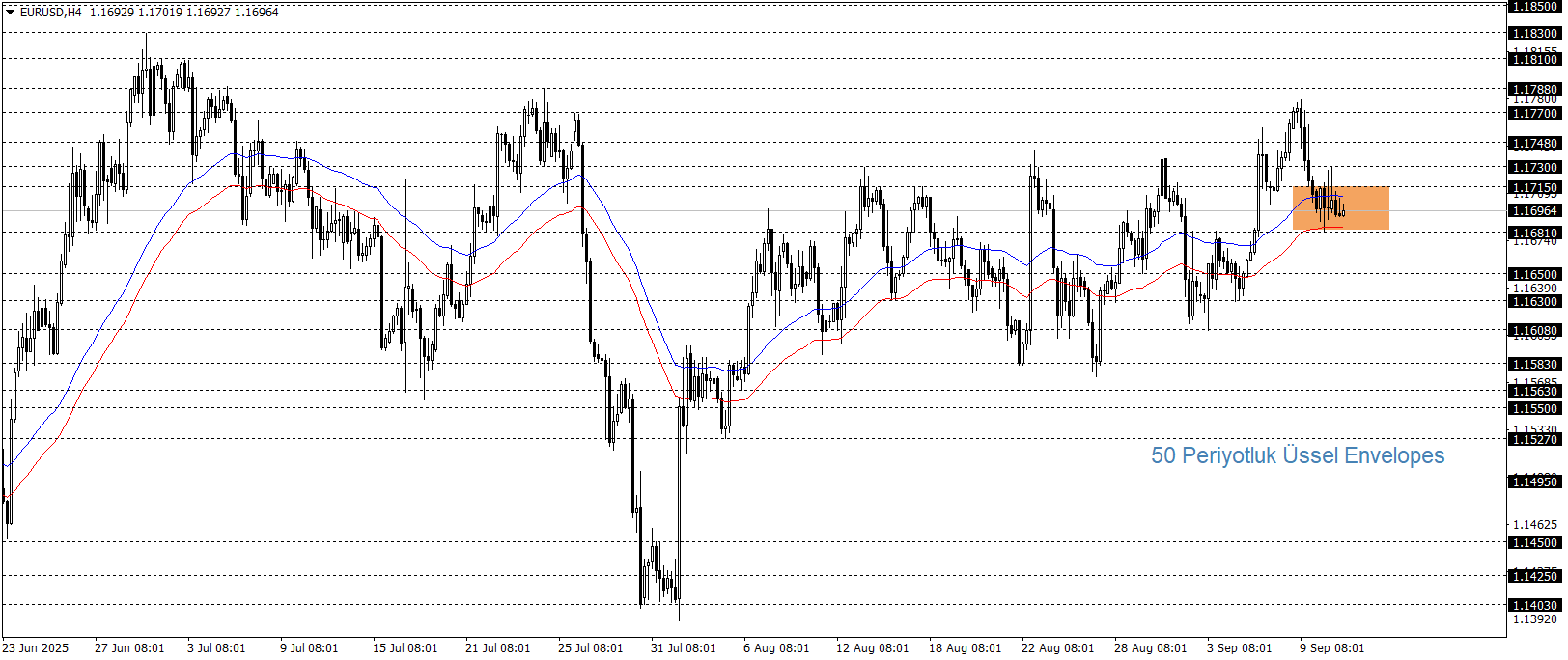1568x660 pixels.
Task: Click the 1.16810 price level label
Action: [1534, 233]
